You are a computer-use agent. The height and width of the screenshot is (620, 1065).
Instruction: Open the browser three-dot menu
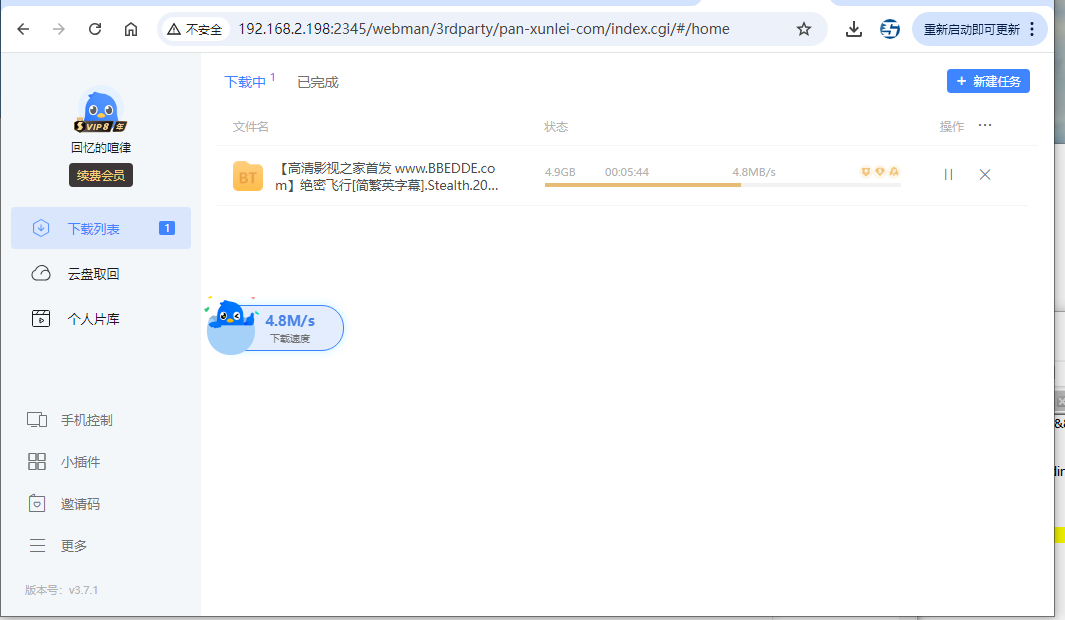point(1032,29)
